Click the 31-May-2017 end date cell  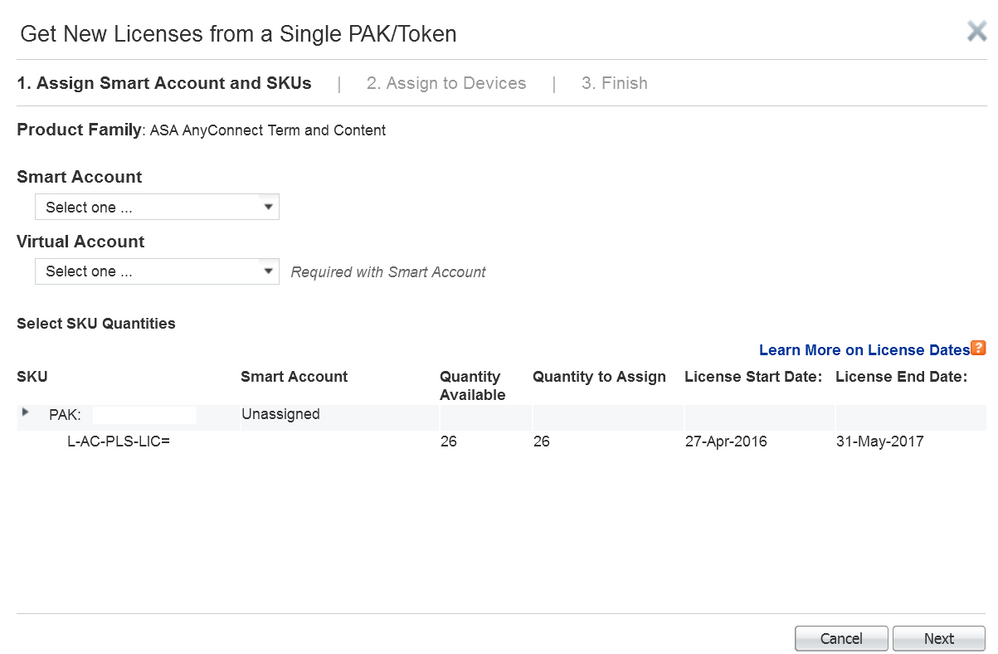[879, 441]
